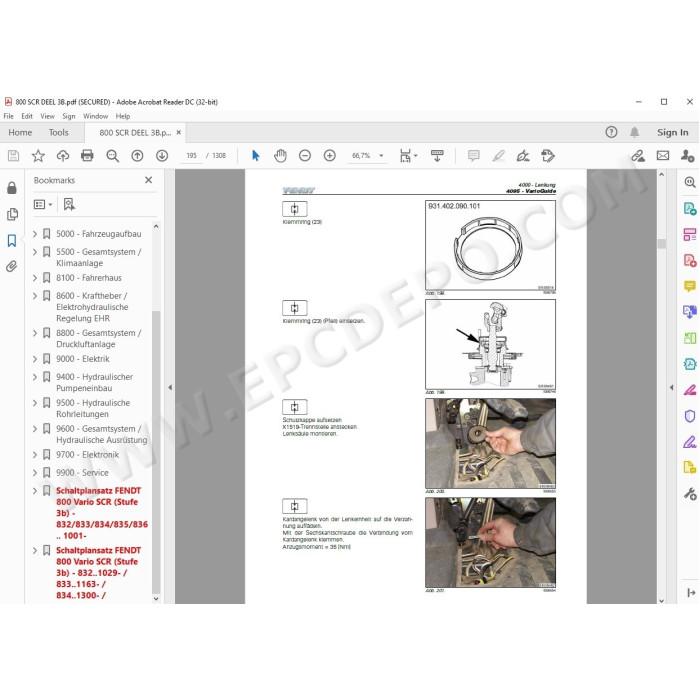
Task: Open More Tools wrench icon
Action: pyautogui.click(x=690, y=494)
